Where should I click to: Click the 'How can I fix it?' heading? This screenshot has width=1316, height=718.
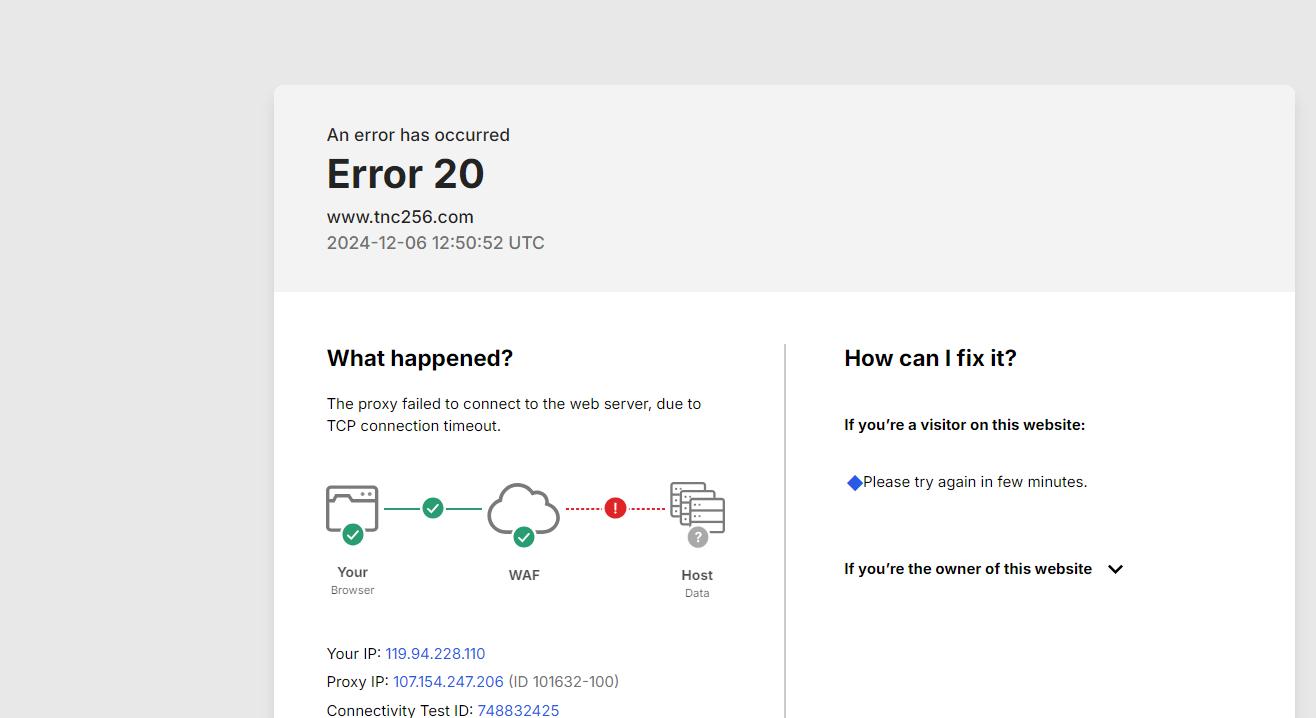930,358
